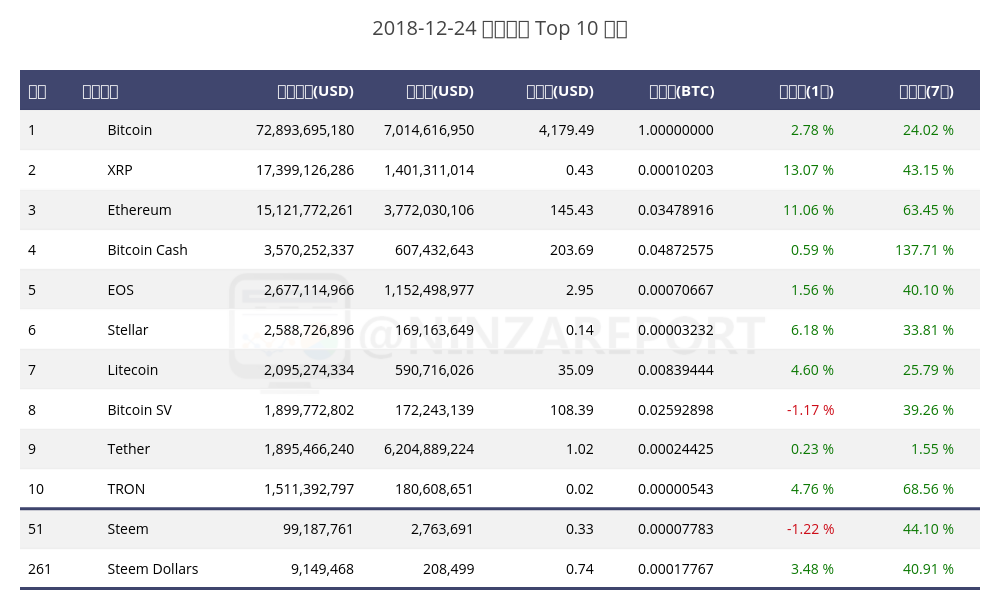Click BTC price 0.00010203 for XRP

(675, 170)
